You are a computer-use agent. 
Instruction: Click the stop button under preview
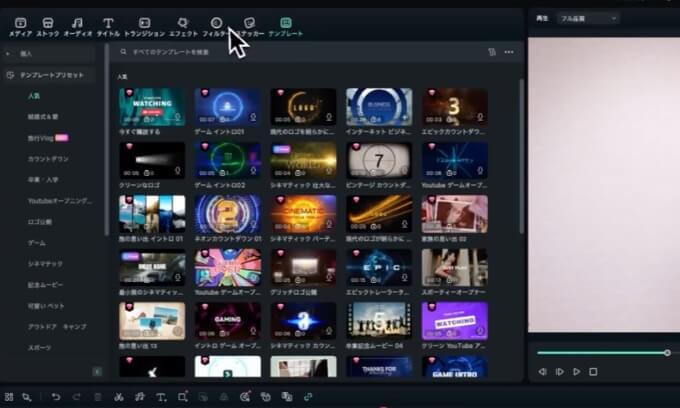(593, 371)
